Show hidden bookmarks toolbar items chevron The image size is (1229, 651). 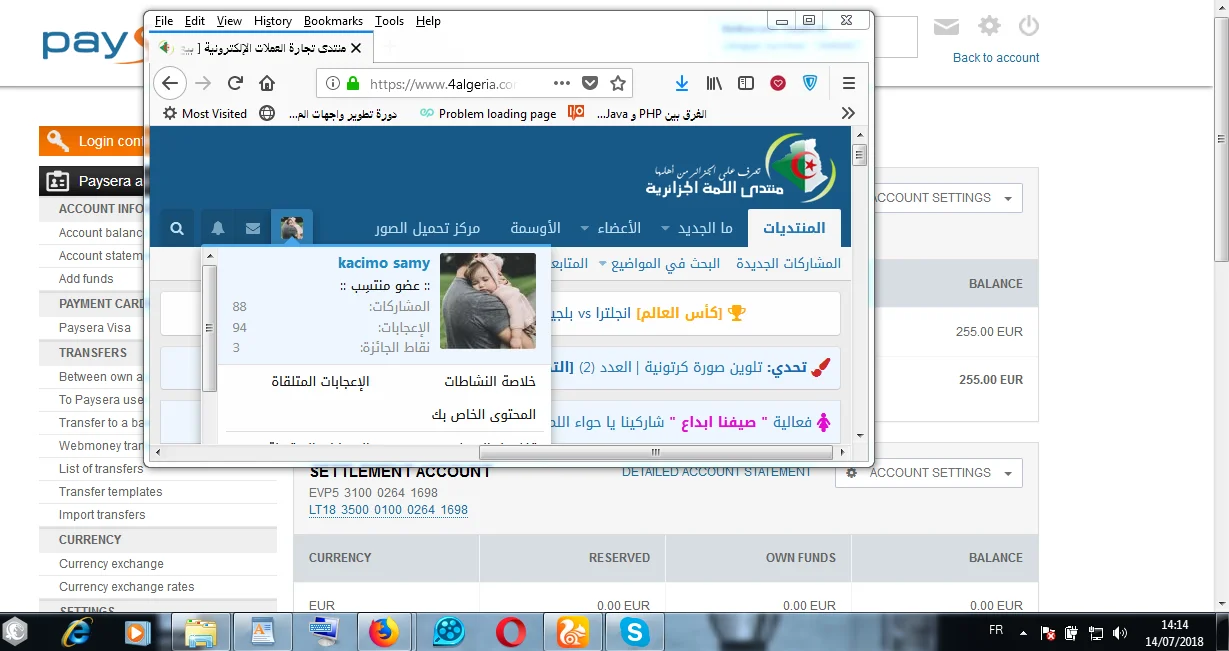coord(848,114)
